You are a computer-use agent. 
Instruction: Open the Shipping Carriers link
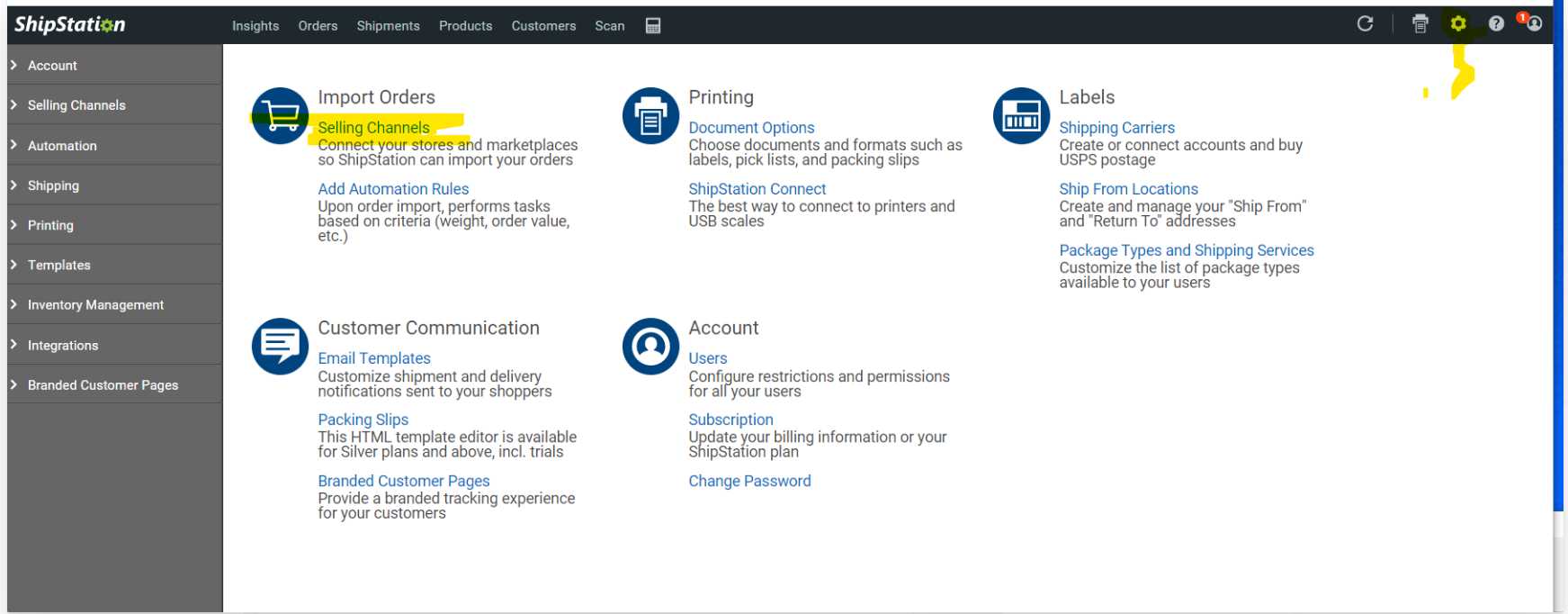[1116, 128]
